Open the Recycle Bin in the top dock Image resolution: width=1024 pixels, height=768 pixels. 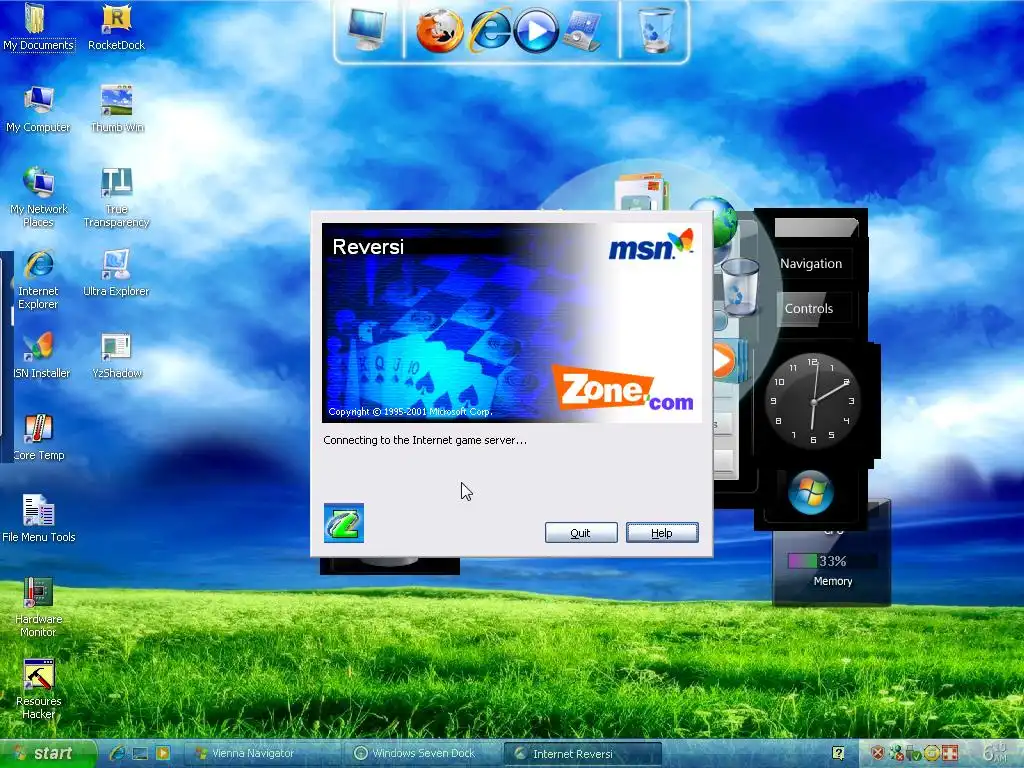[x=656, y=30]
